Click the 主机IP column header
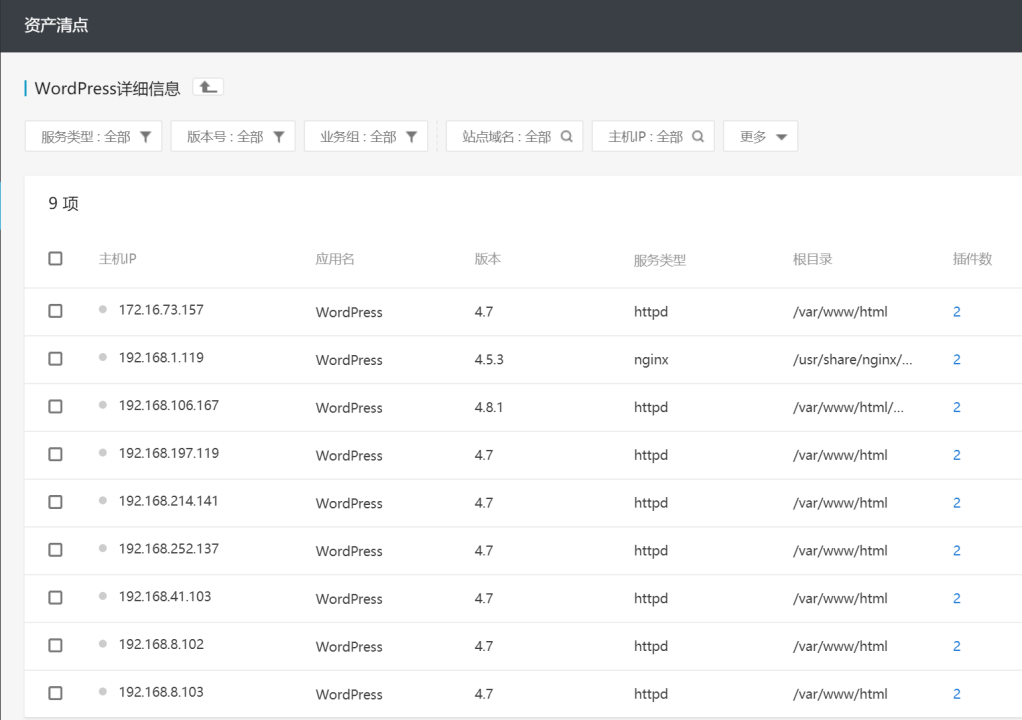1022x720 pixels. pyautogui.click(x=117, y=259)
